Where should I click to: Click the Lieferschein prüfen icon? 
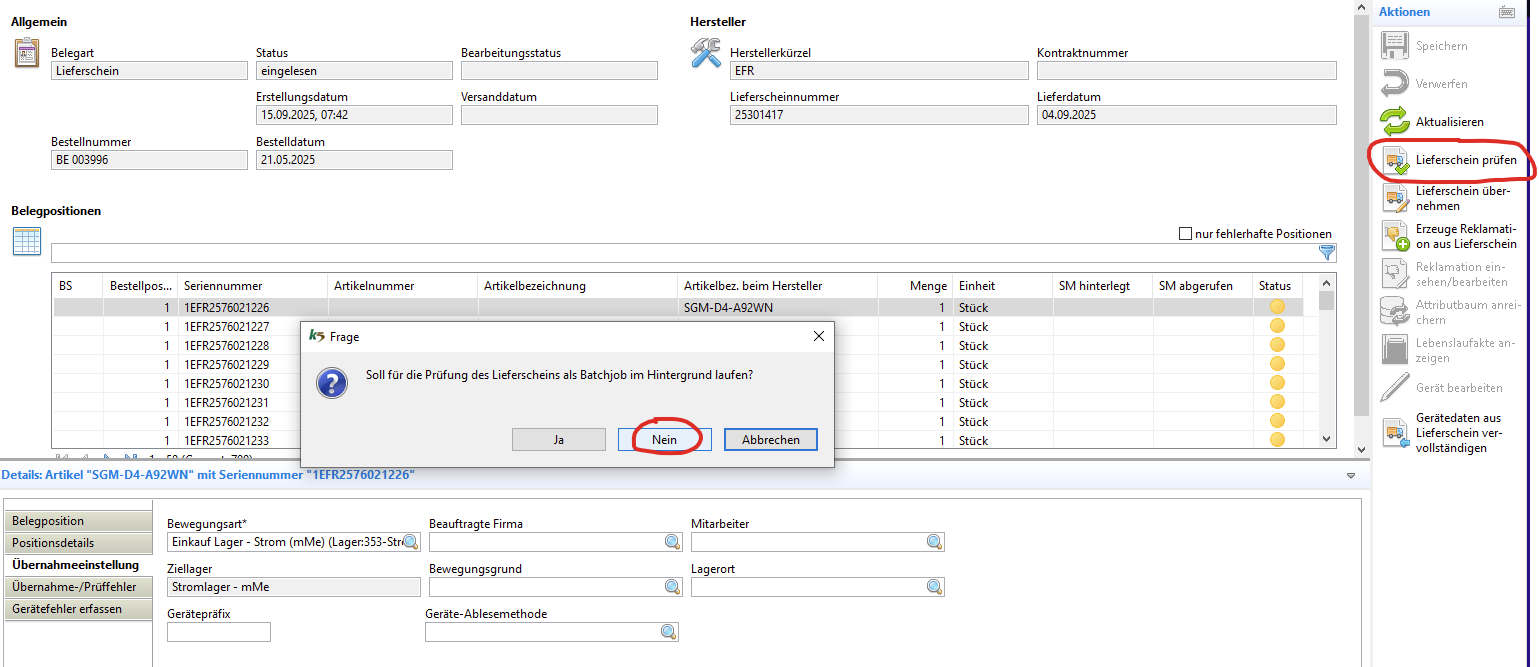click(x=1395, y=160)
